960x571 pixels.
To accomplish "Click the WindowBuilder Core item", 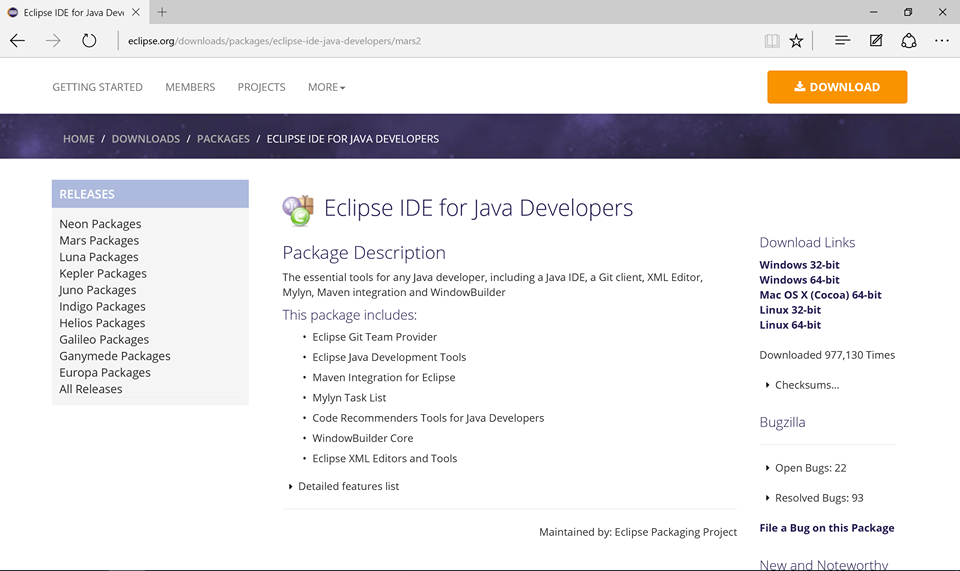I will tap(362, 438).
